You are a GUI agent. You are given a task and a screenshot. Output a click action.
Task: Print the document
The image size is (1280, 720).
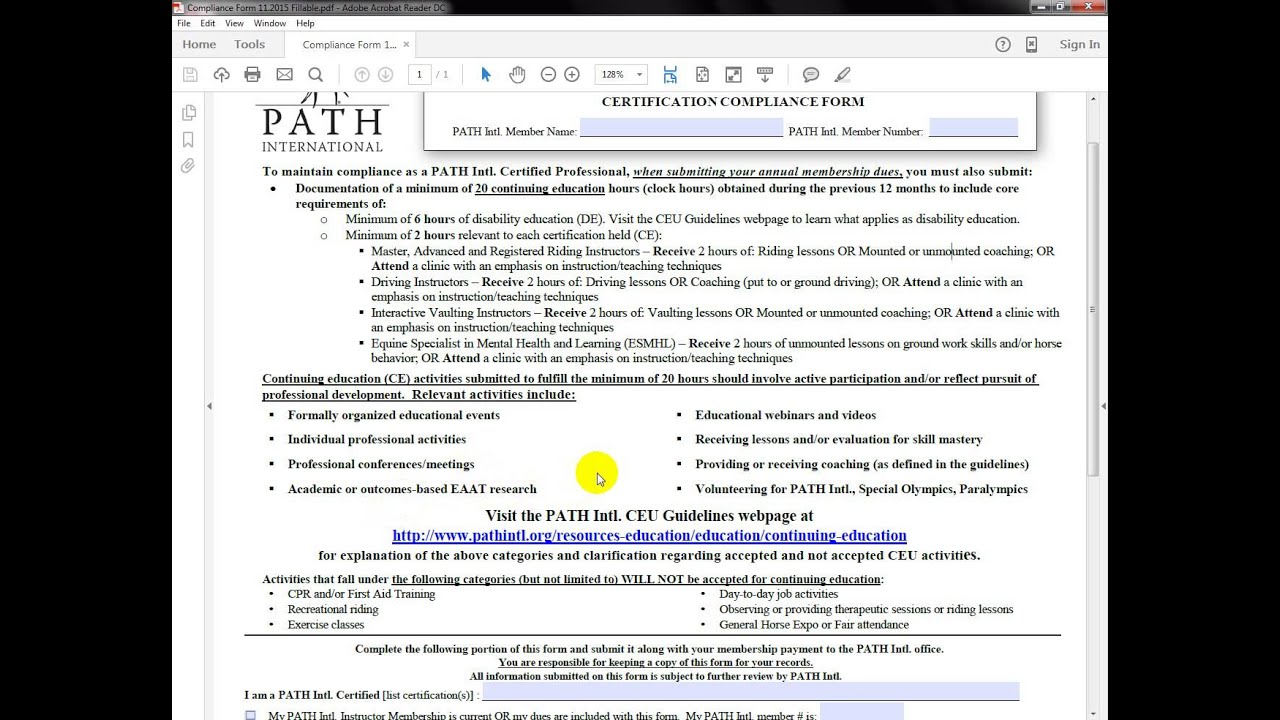253,75
